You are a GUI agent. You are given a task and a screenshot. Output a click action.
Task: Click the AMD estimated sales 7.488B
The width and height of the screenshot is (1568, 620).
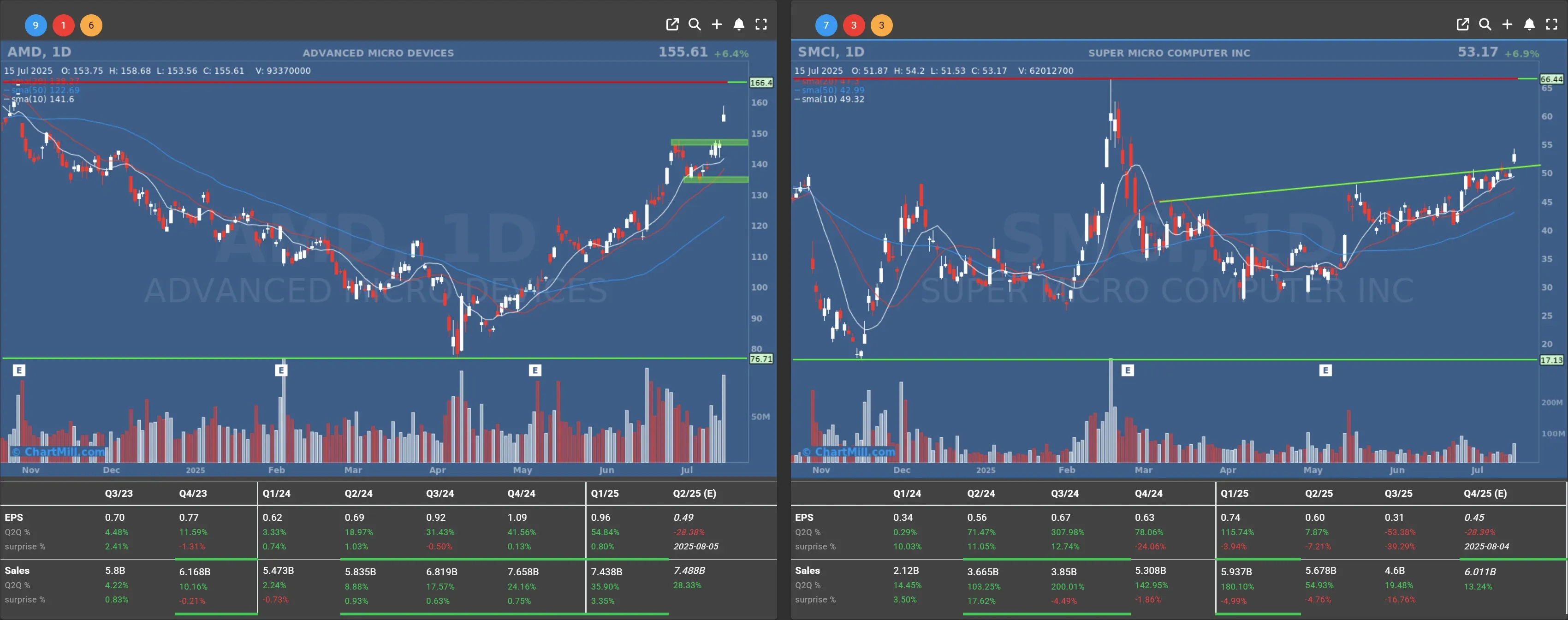click(x=689, y=571)
